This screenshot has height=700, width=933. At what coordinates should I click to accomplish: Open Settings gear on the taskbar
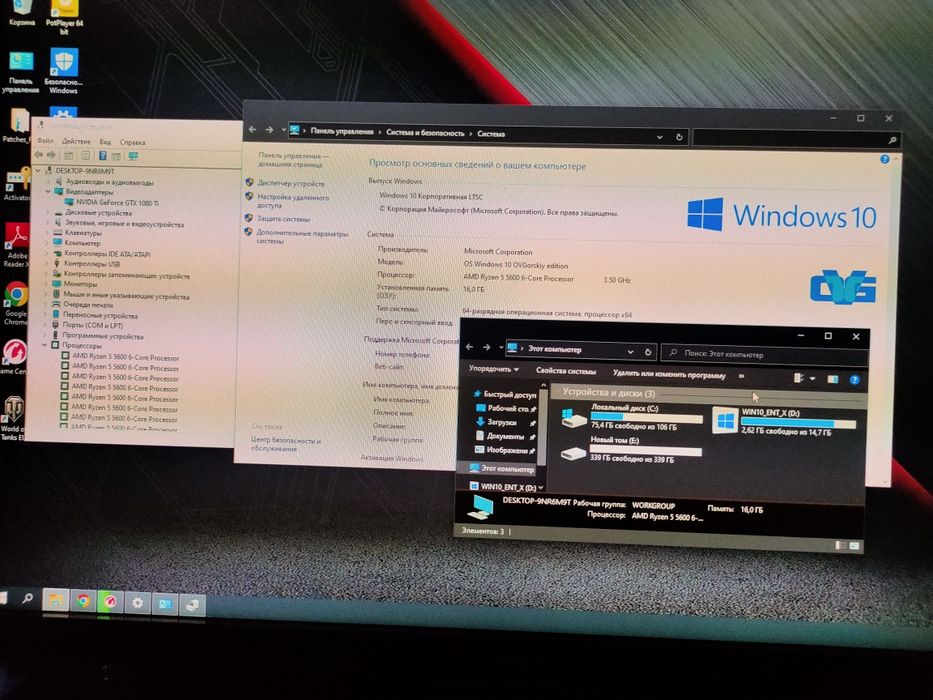click(x=137, y=603)
